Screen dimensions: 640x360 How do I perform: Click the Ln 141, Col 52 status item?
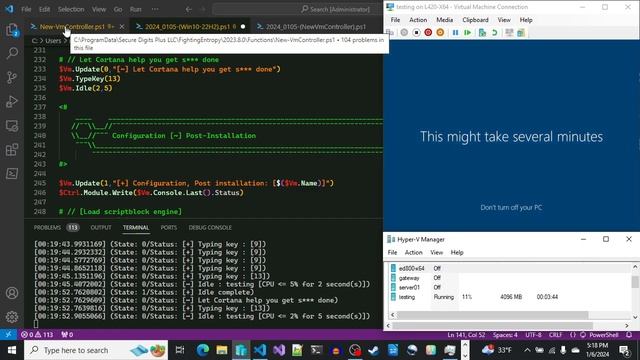466,335
